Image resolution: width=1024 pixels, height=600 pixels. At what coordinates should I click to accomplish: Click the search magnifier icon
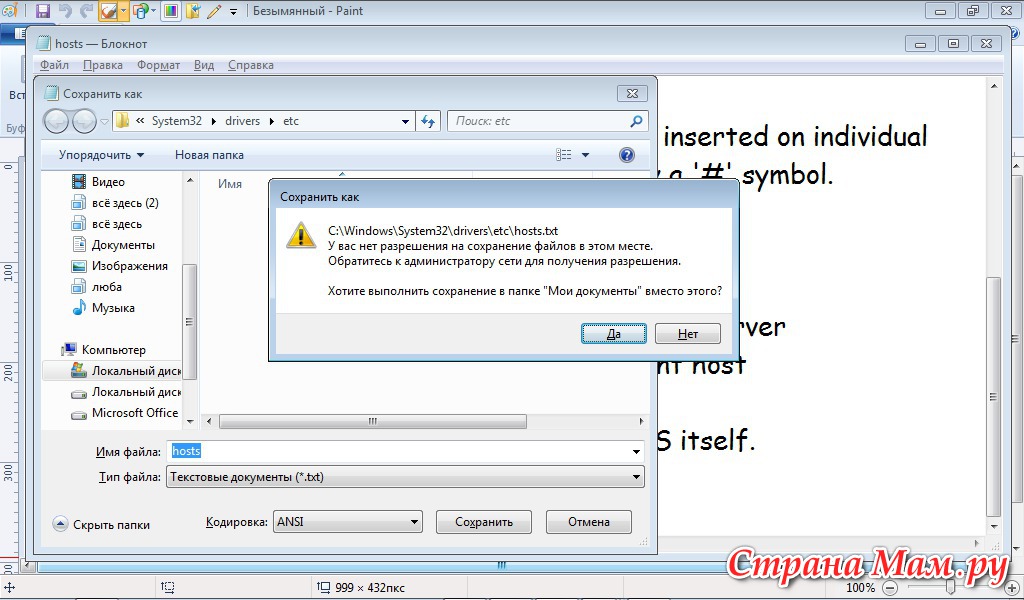pos(636,121)
